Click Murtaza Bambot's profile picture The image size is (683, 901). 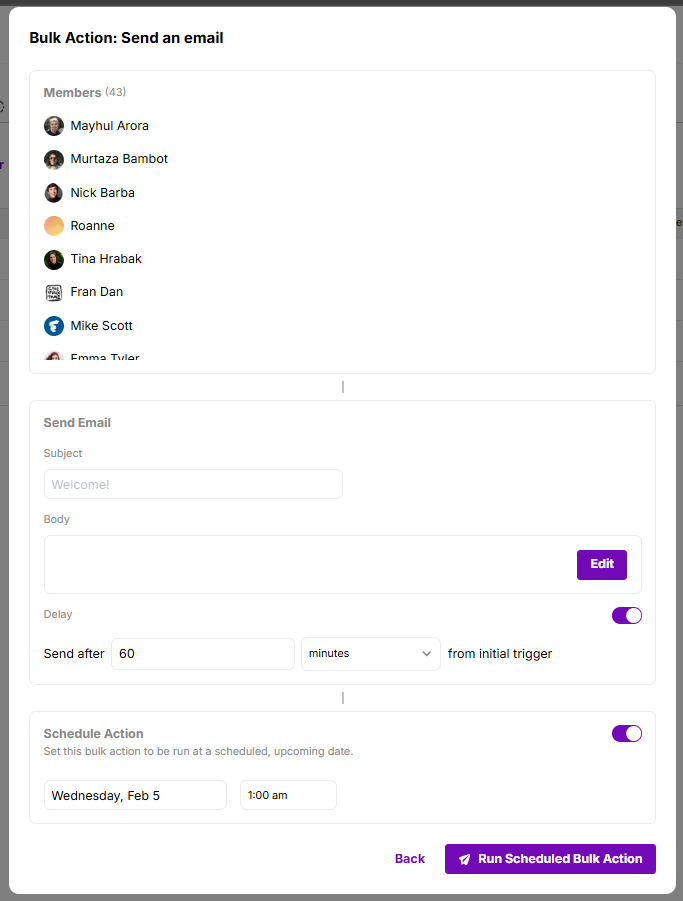click(54, 159)
